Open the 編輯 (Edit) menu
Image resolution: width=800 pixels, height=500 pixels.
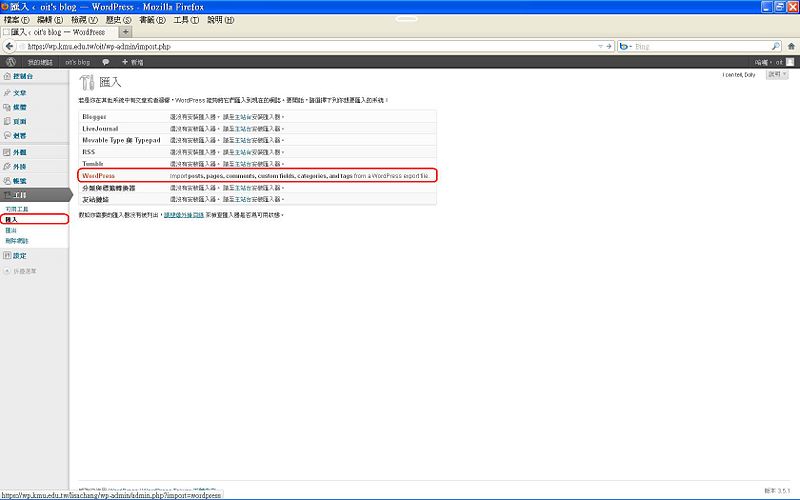point(50,20)
